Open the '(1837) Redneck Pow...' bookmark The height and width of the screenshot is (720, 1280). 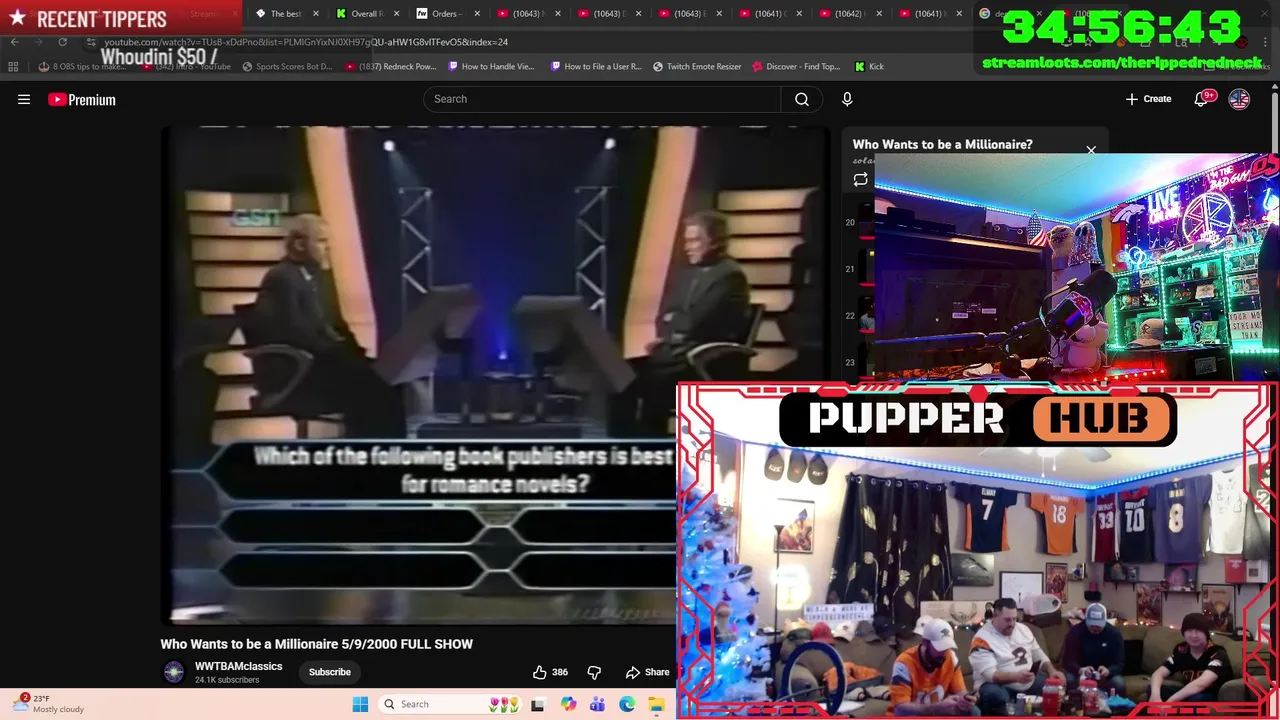391,66
